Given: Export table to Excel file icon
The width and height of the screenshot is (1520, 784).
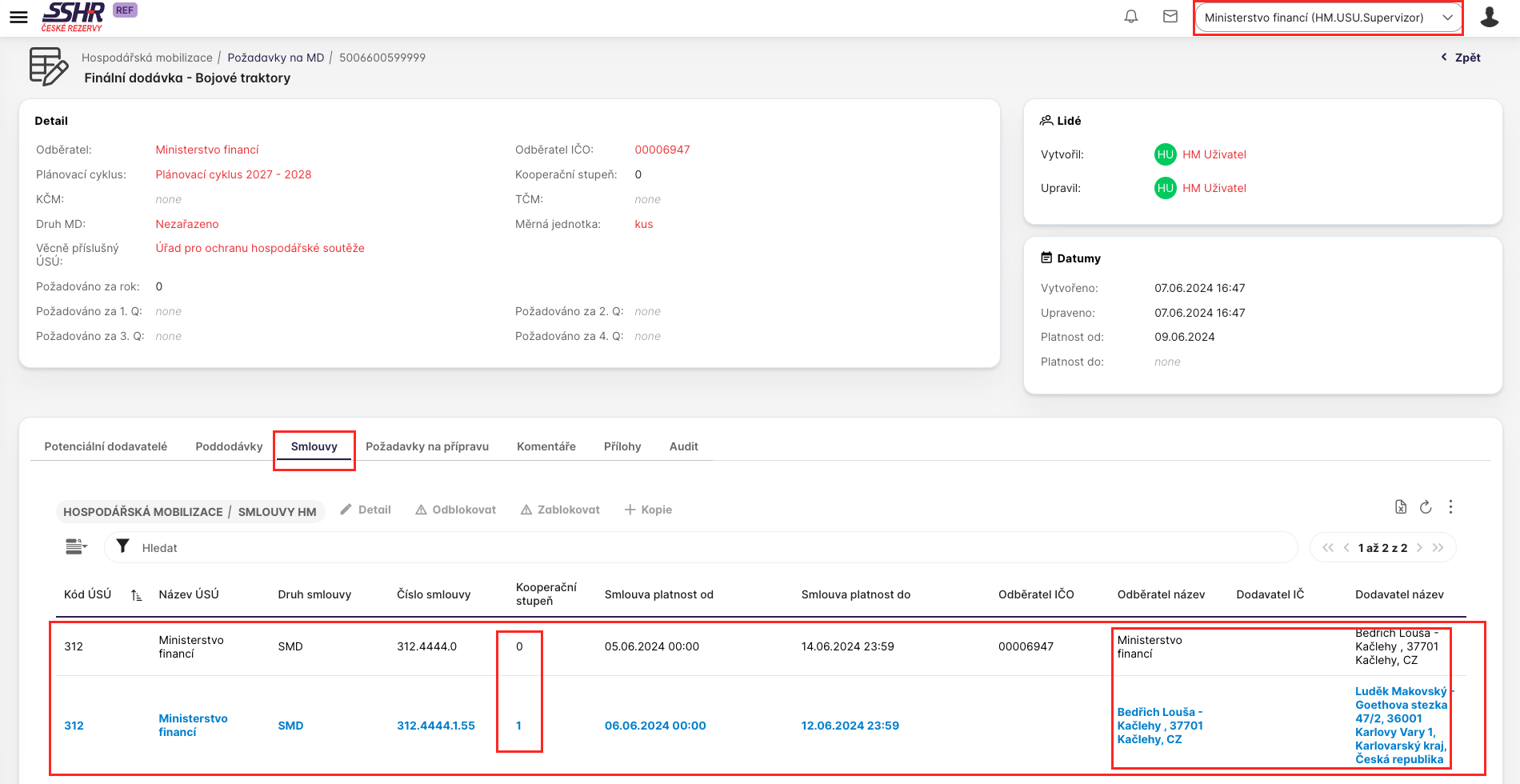Looking at the screenshot, I should pyautogui.click(x=1400, y=507).
